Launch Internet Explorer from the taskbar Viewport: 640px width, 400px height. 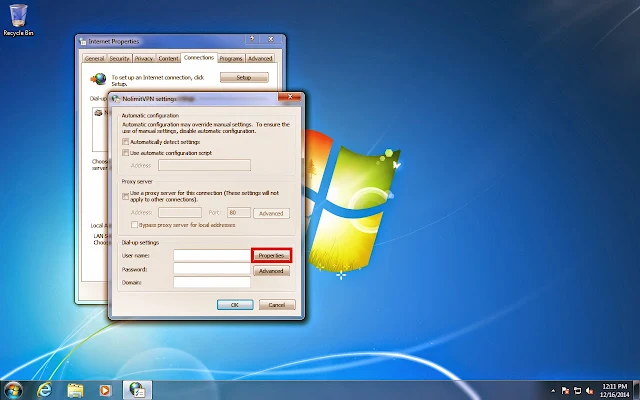click(x=44, y=390)
